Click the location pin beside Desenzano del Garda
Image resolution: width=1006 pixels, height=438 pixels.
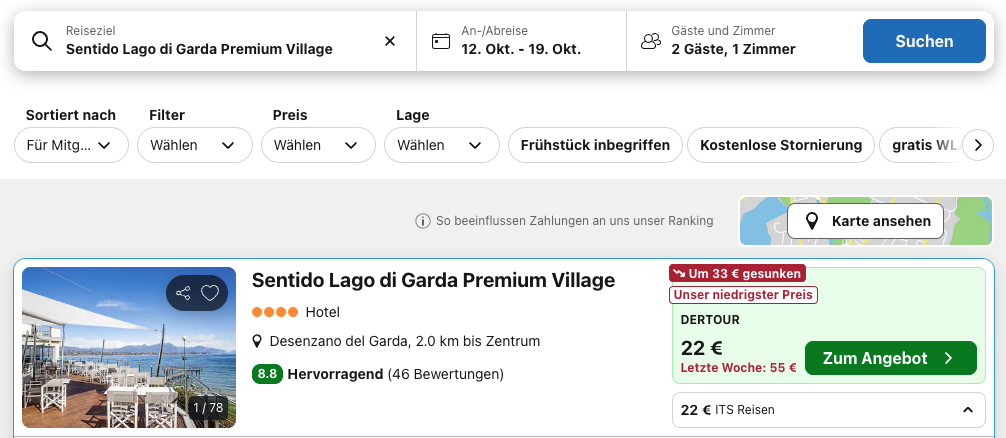pyautogui.click(x=257, y=341)
